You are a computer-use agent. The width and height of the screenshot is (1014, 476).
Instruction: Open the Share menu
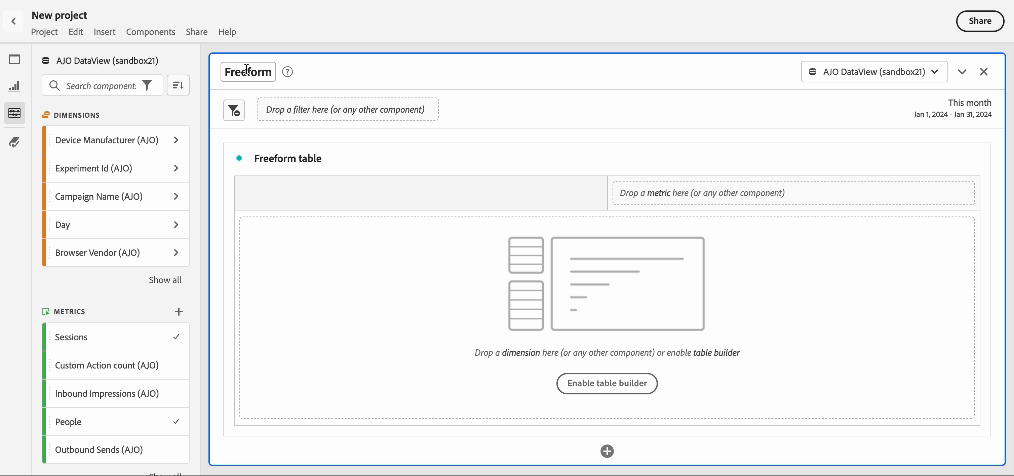(197, 32)
